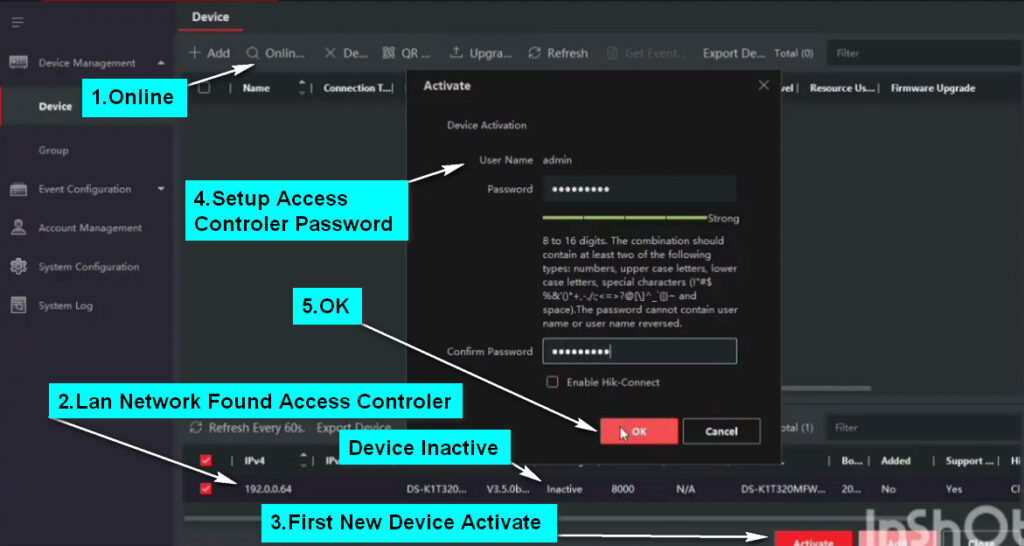
Task: Open System Configuration gear icon
Action: 18,266
